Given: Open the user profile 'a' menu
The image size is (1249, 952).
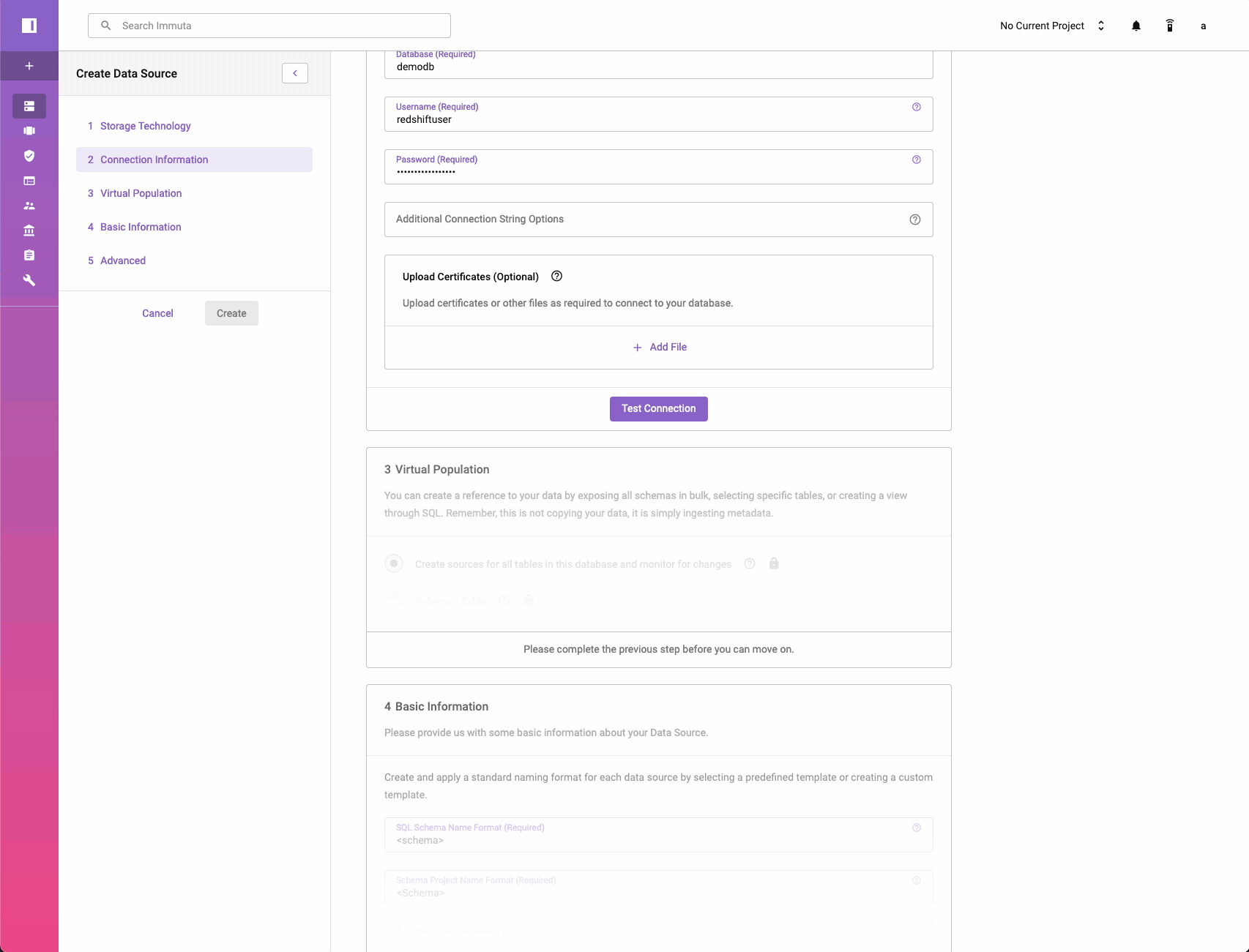Looking at the screenshot, I should [x=1203, y=26].
